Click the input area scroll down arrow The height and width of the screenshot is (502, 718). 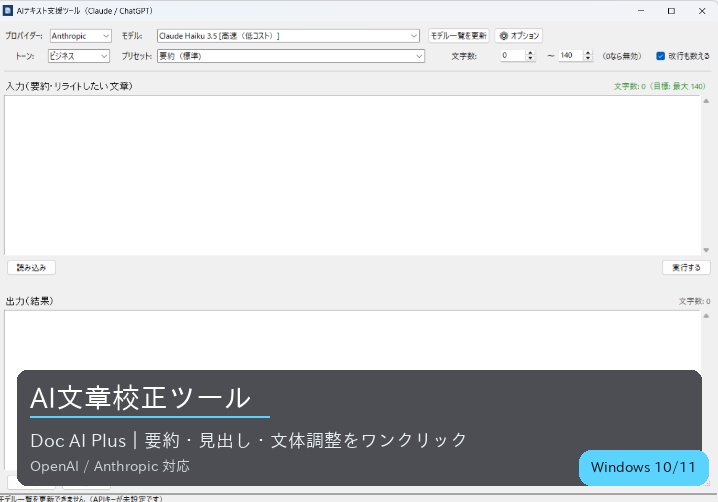coord(706,250)
